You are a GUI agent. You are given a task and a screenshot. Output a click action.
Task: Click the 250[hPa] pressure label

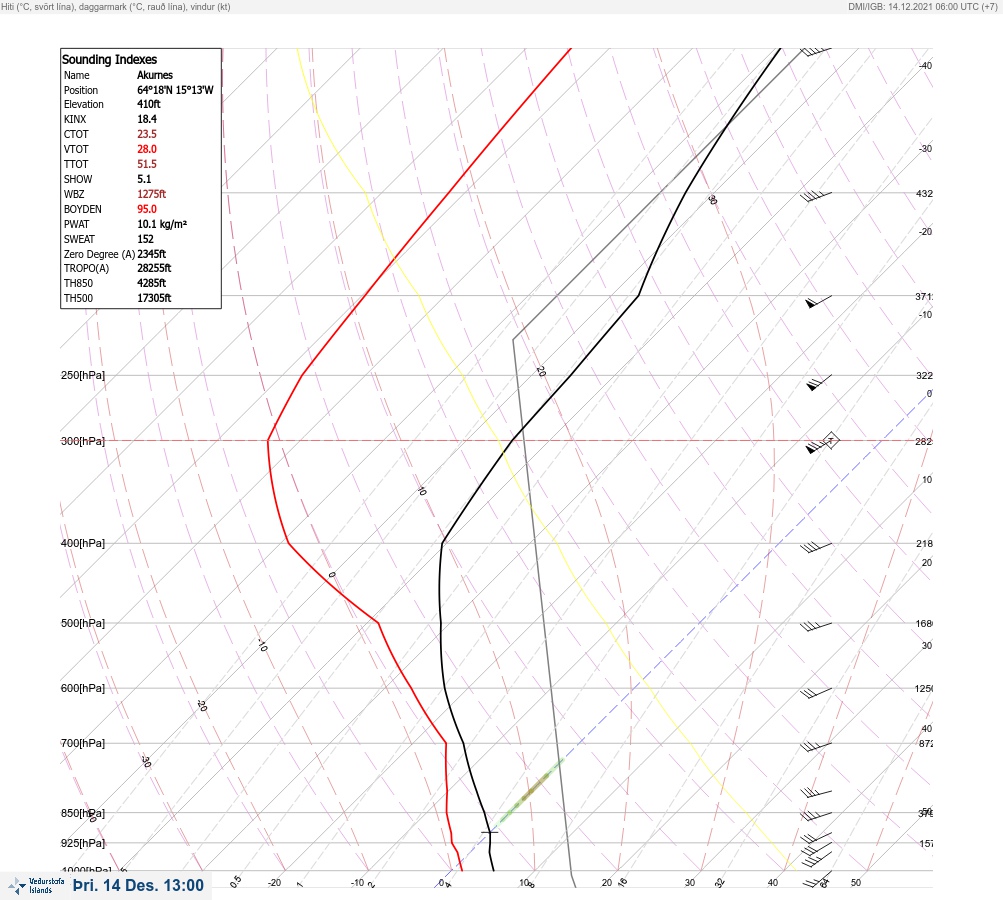pos(83,375)
